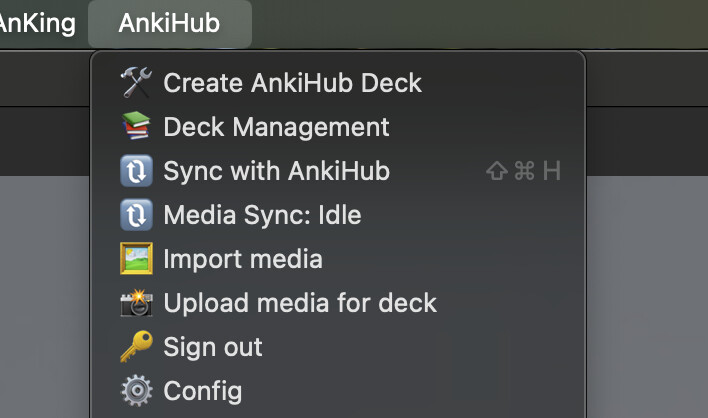Click the landscape picture icon for Import media
Screen dimensions: 708x418
(135, 259)
